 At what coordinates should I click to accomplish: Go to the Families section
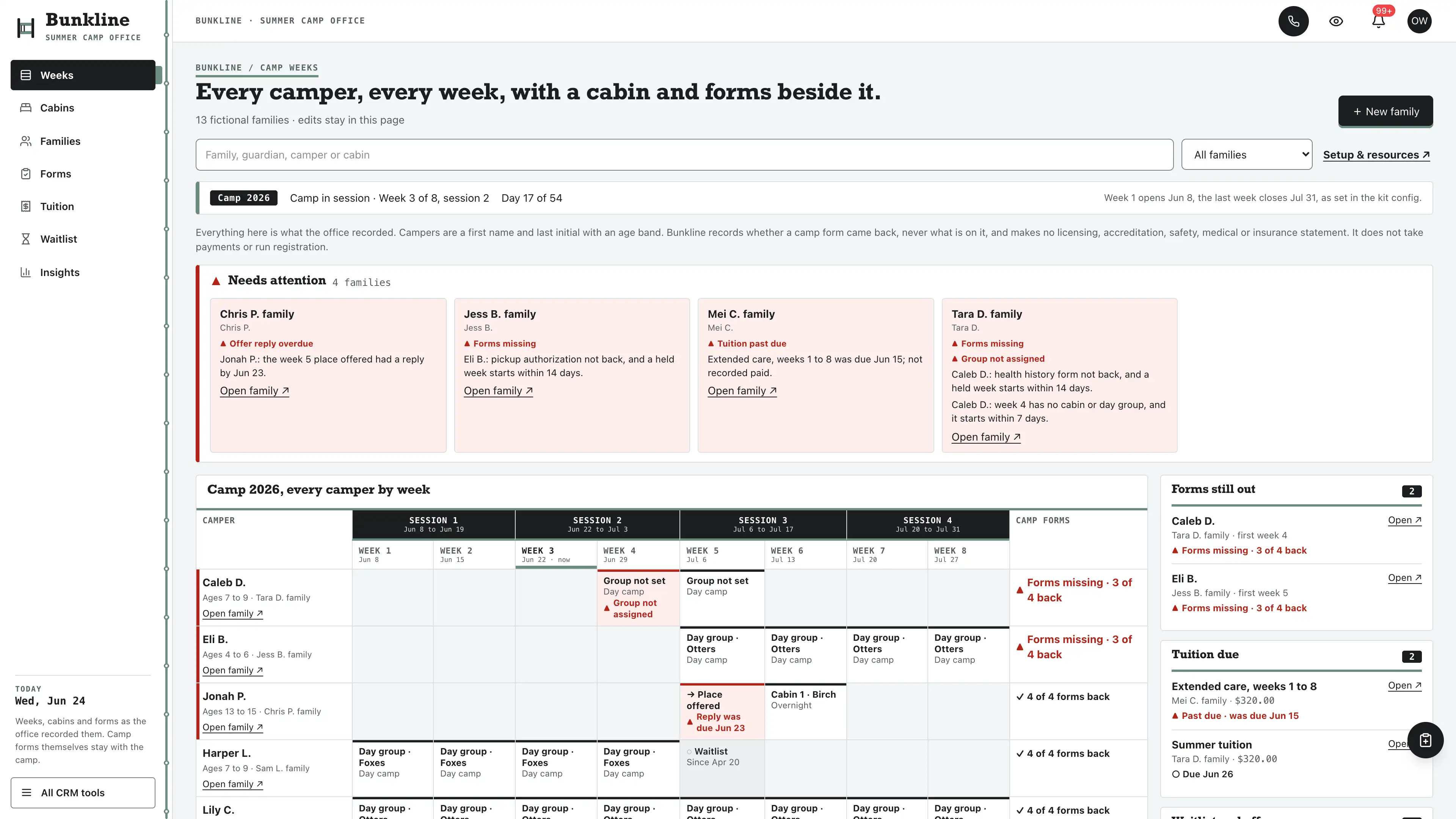pyautogui.click(x=83, y=141)
